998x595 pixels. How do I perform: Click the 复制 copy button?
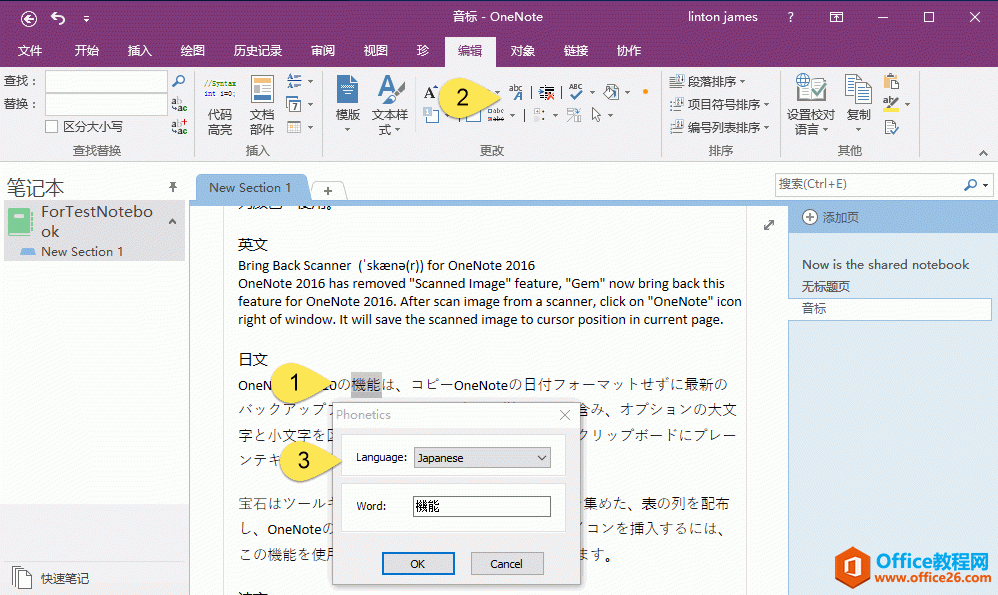point(858,105)
